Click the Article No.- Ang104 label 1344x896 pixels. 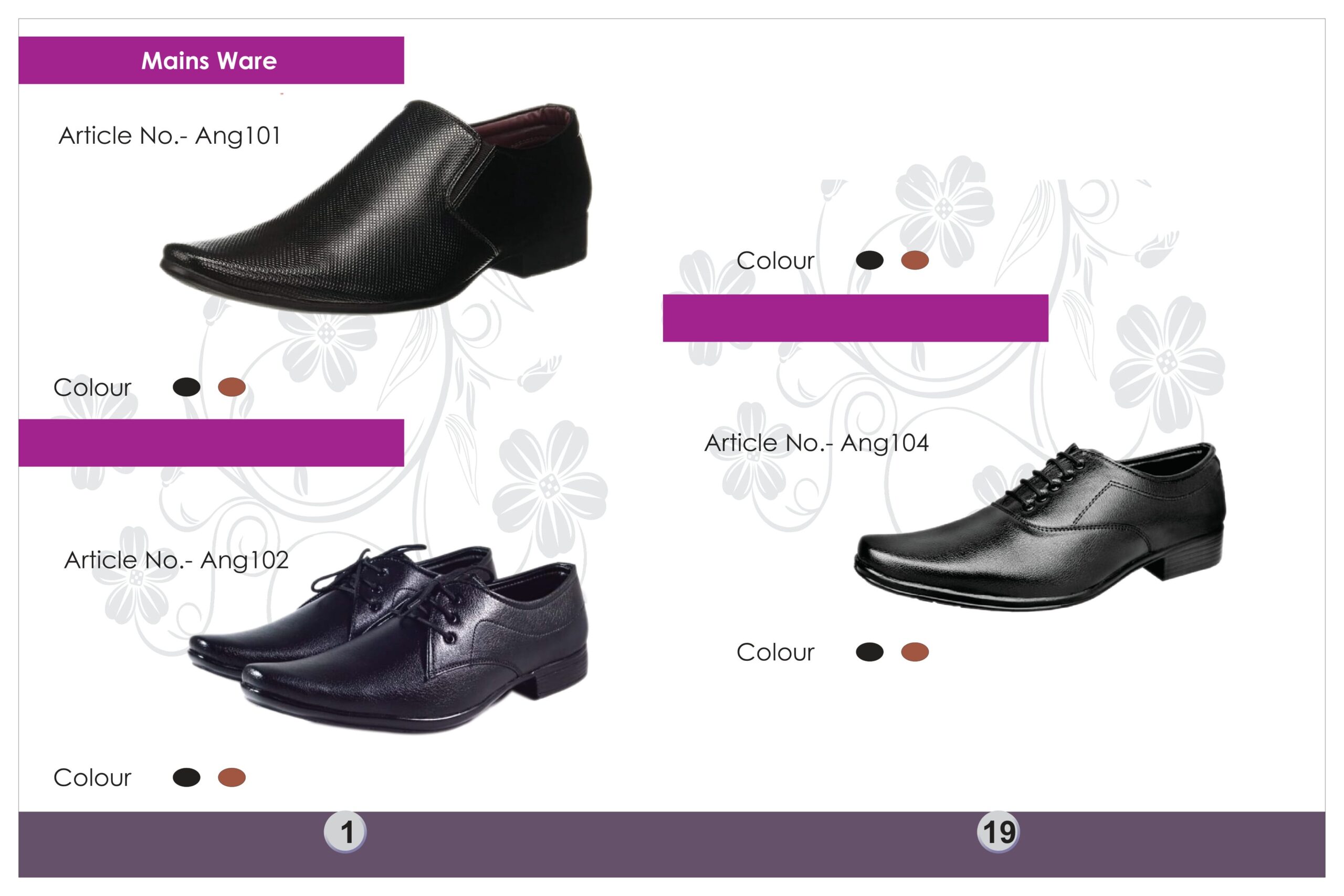pyautogui.click(x=816, y=443)
